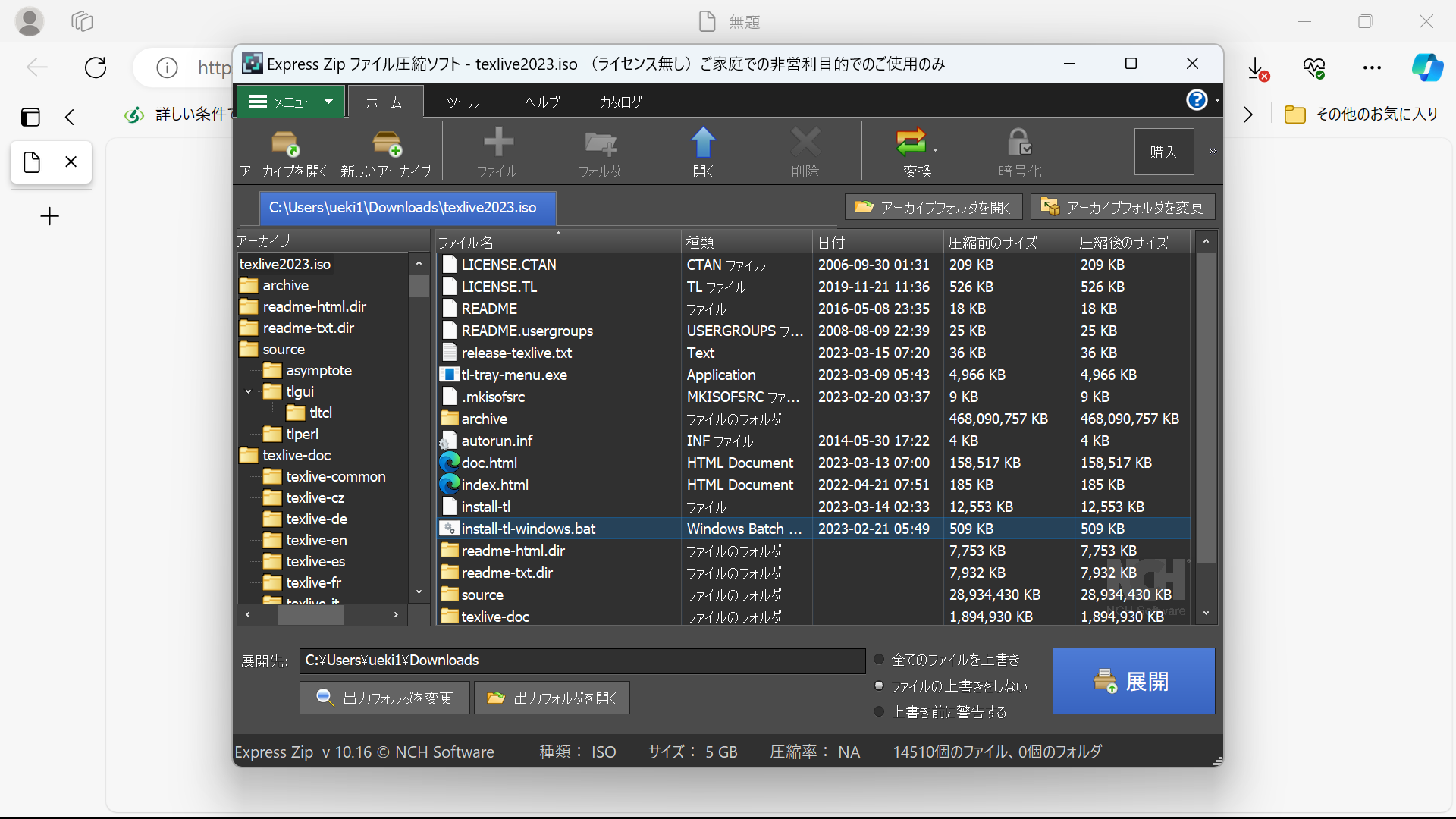This screenshot has height=819, width=1456.
Task: Open the 変換 dropdown arrow
Action: [934, 151]
